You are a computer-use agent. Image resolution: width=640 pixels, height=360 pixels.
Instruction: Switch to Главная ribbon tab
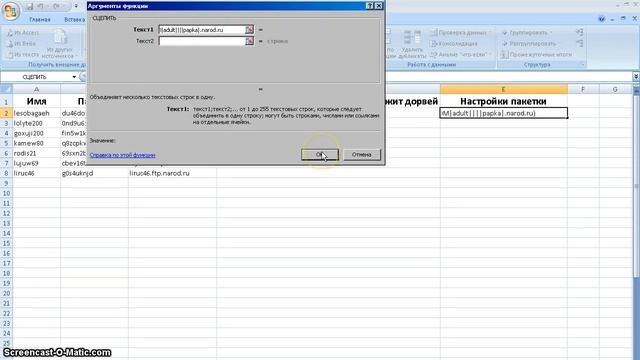click(x=40, y=20)
